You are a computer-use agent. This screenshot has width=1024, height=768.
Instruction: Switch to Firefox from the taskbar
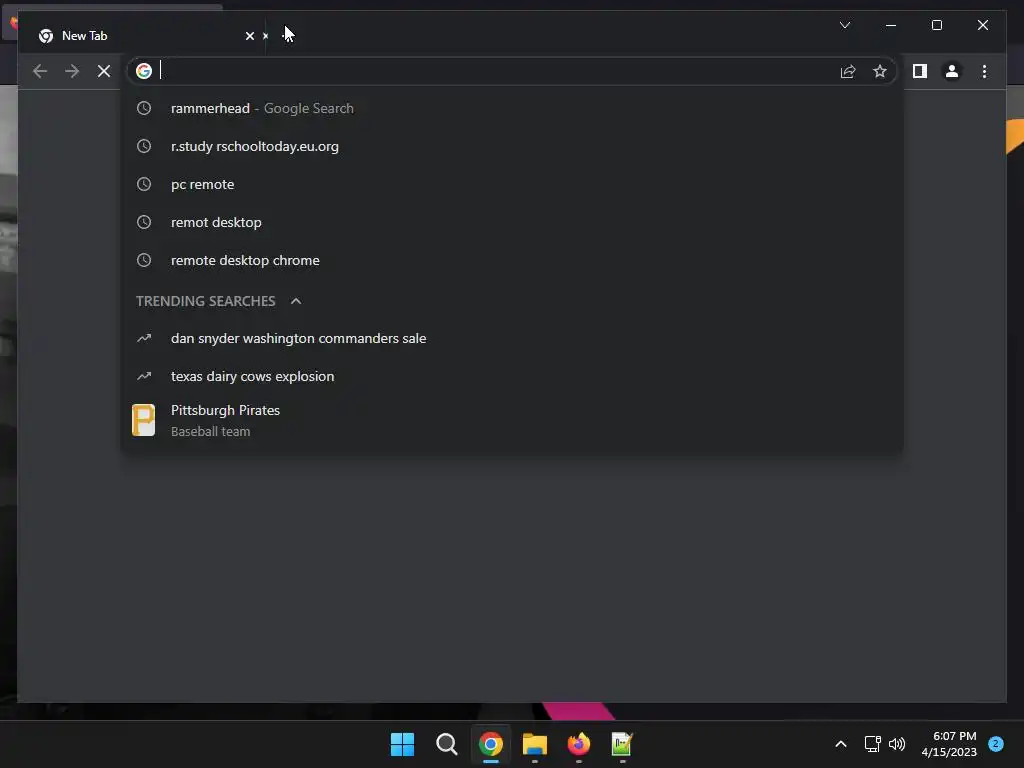(x=579, y=744)
